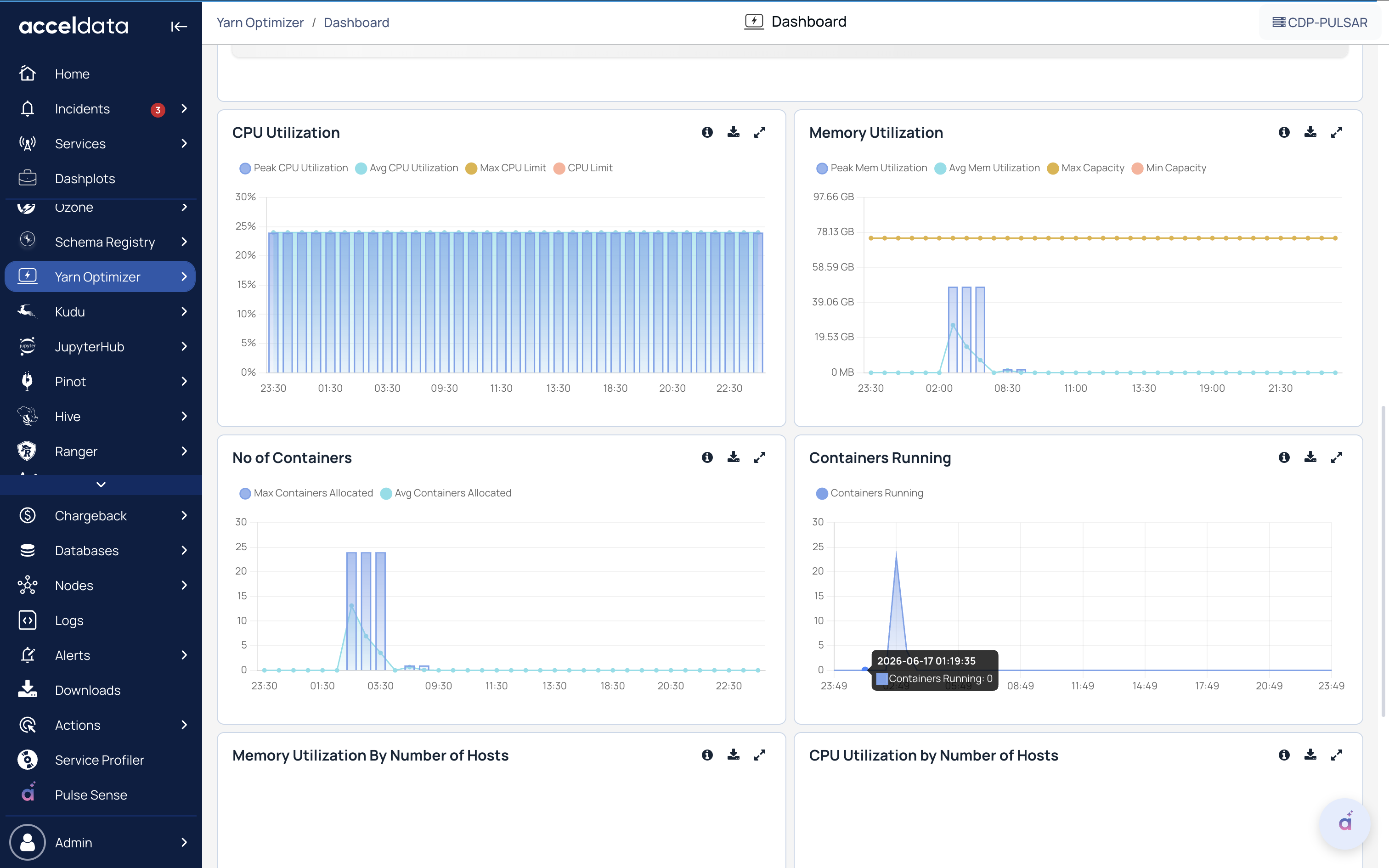Click the page vertical scrollbar

pyautogui.click(x=1383, y=561)
